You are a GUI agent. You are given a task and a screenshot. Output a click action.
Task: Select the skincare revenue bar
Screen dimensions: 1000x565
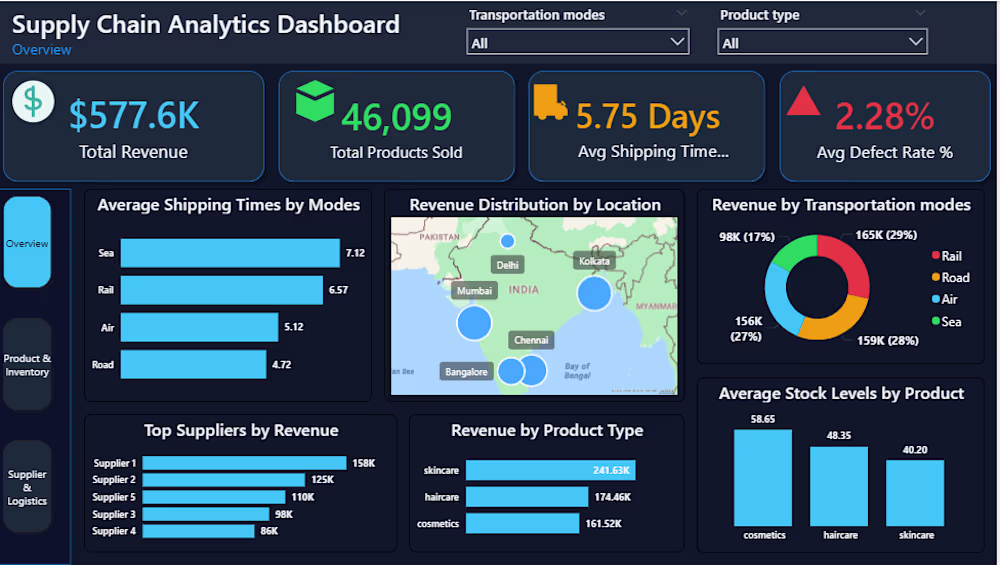pyautogui.click(x=550, y=470)
